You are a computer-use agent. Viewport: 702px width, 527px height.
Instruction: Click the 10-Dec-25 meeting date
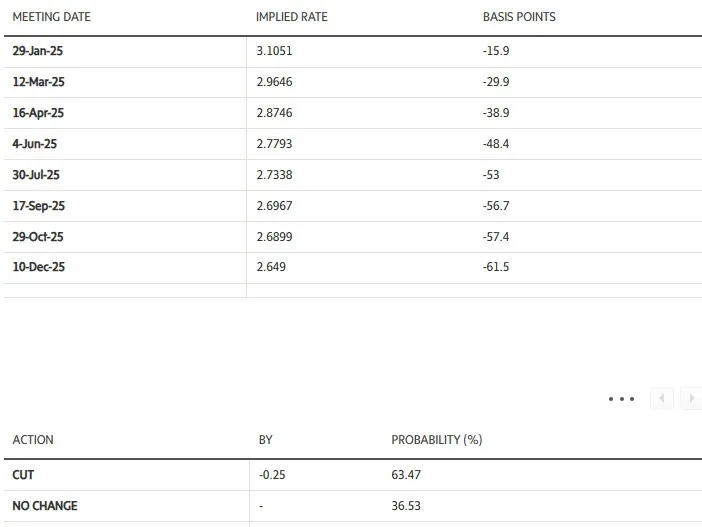coord(39,267)
